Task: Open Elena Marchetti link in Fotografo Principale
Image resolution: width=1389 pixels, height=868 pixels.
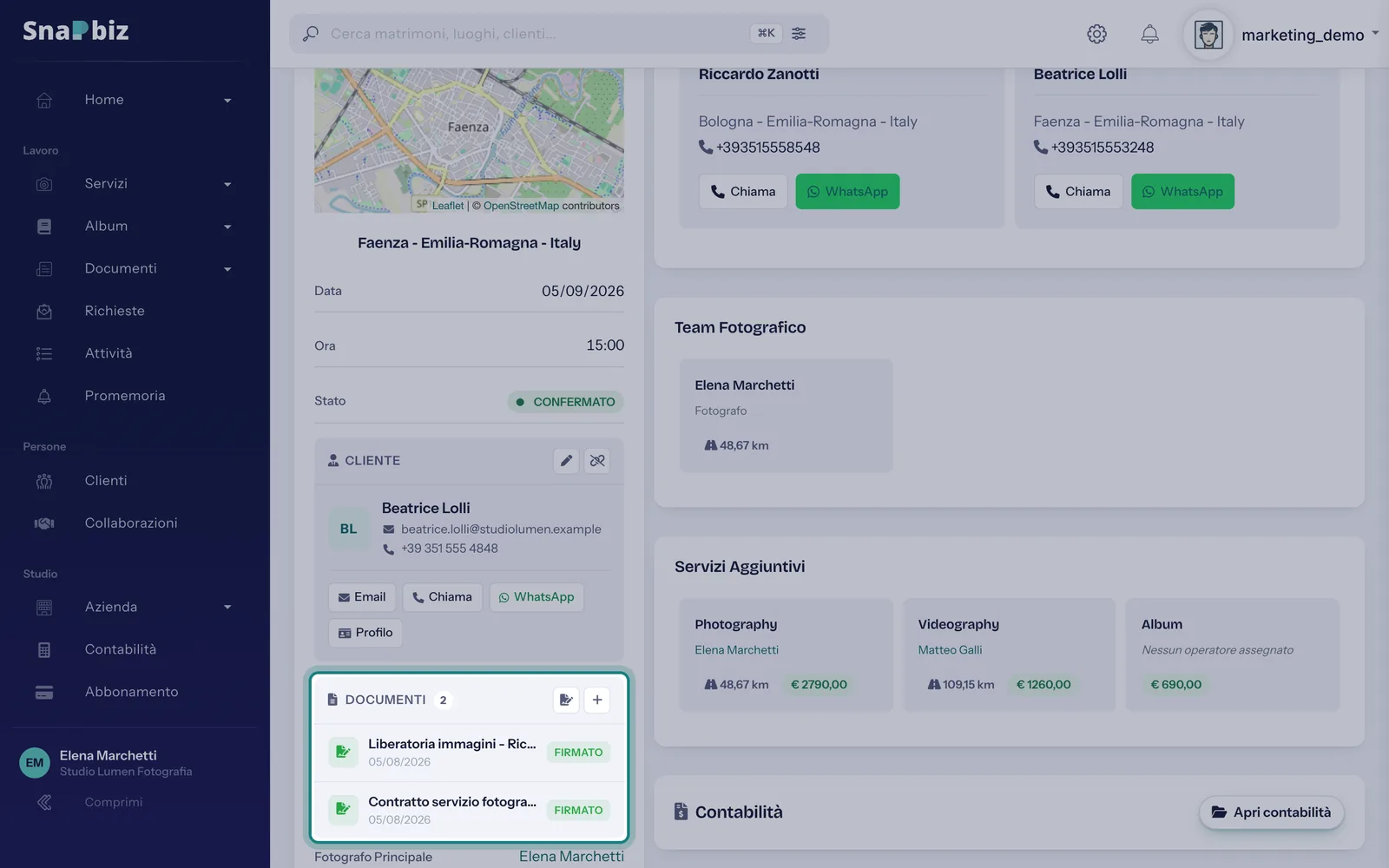Action: pyautogui.click(x=571, y=857)
